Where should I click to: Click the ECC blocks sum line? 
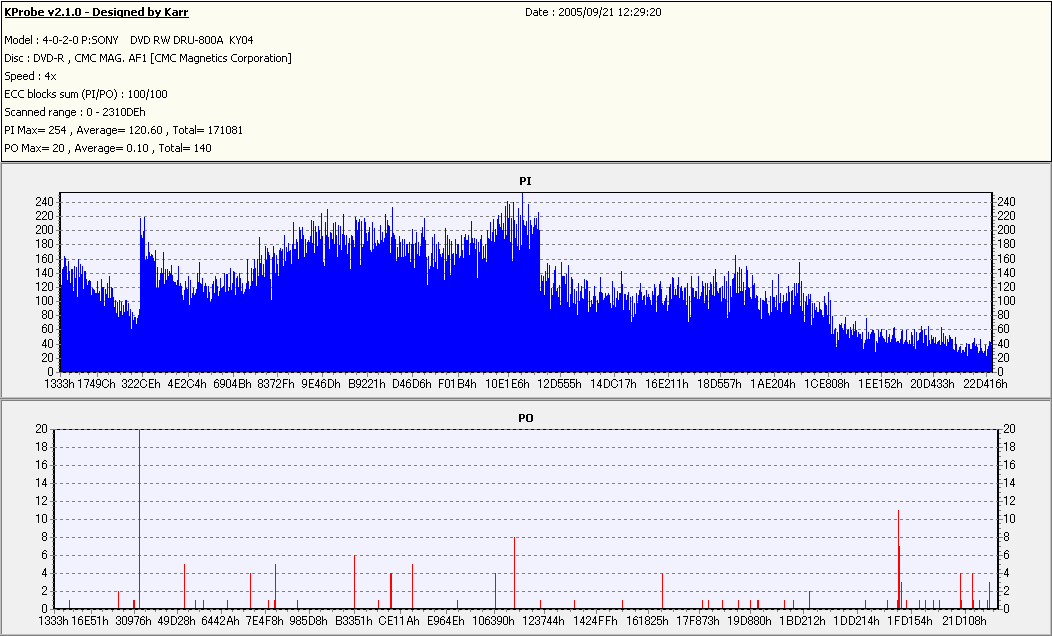[x=86, y=95]
